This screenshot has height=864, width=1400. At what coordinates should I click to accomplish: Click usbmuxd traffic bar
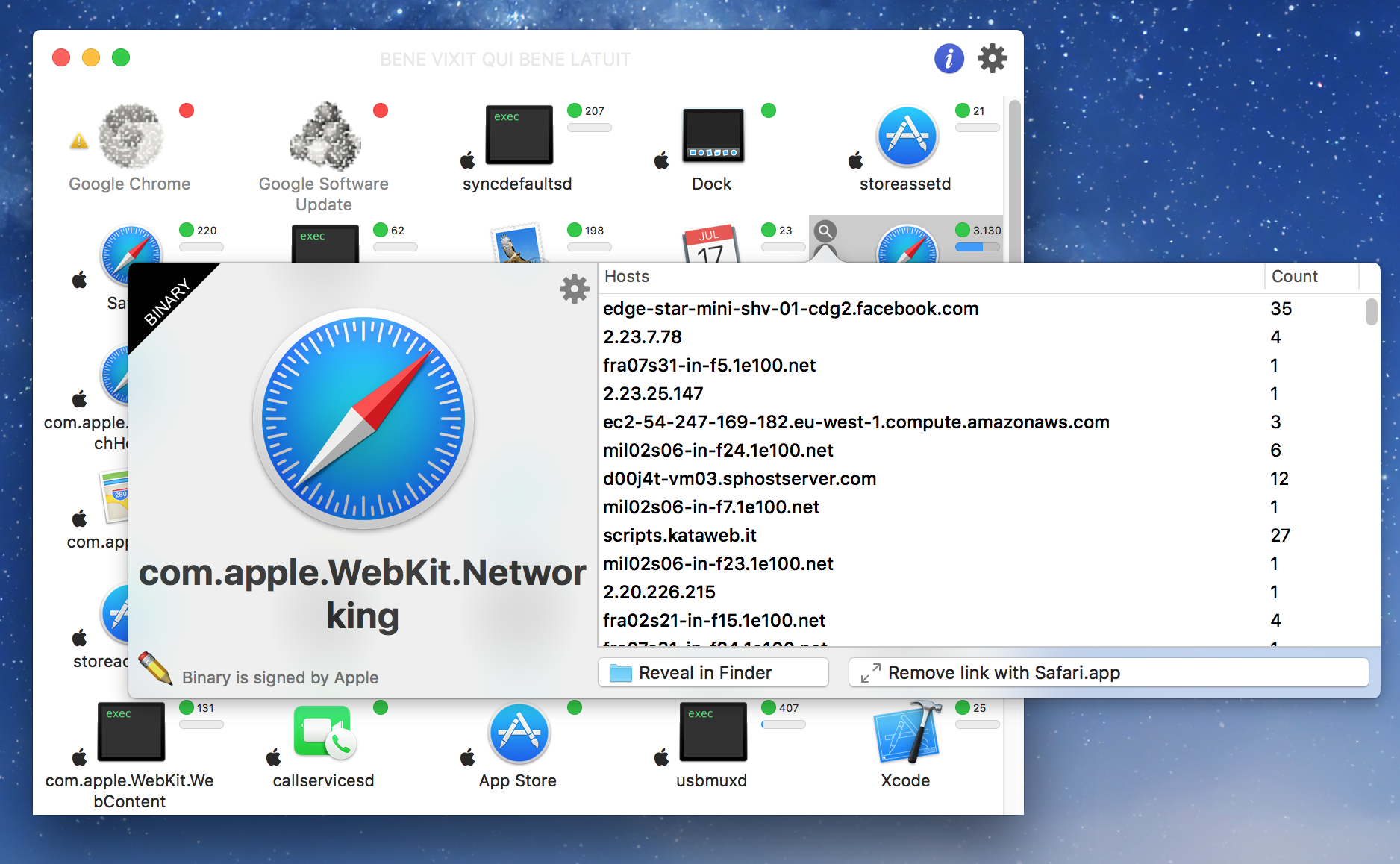[784, 724]
